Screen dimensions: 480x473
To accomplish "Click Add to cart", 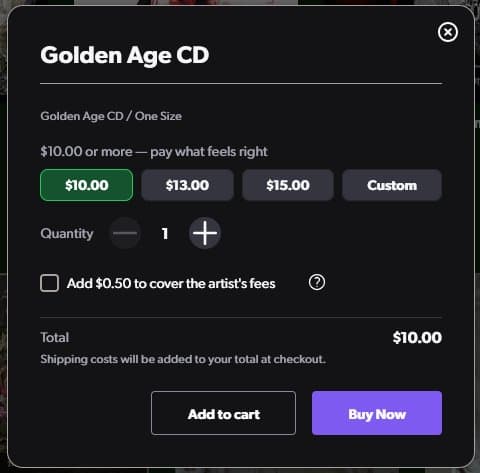I will [223, 413].
